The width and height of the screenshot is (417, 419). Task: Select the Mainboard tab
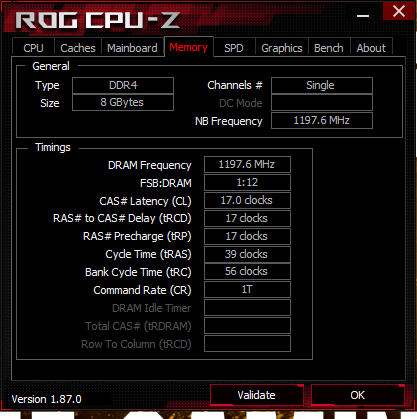coord(132,48)
